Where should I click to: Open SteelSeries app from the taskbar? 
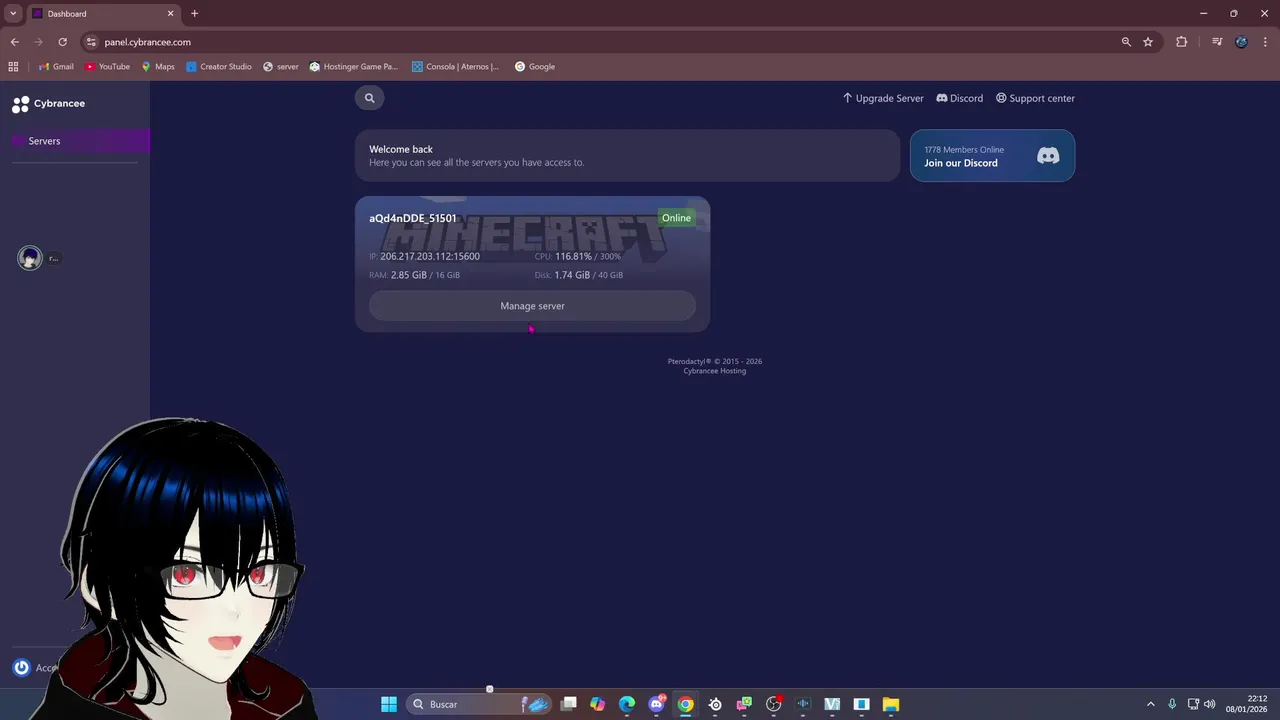pyautogui.click(x=715, y=704)
